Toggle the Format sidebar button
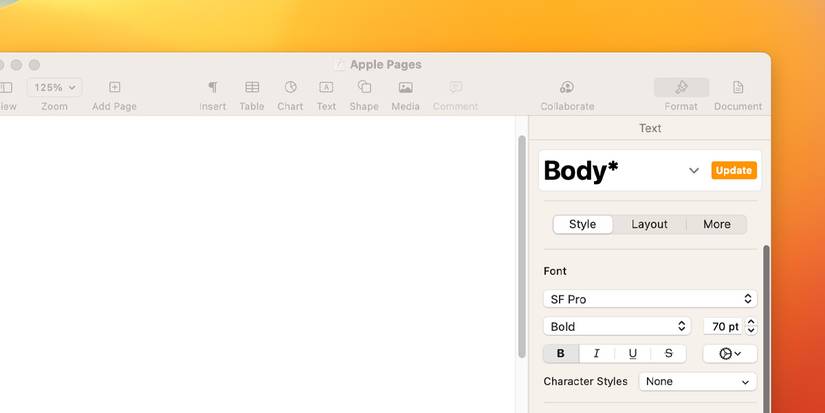This screenshot has width=825, height=413. pyautogui.click(x=681, y=87)
